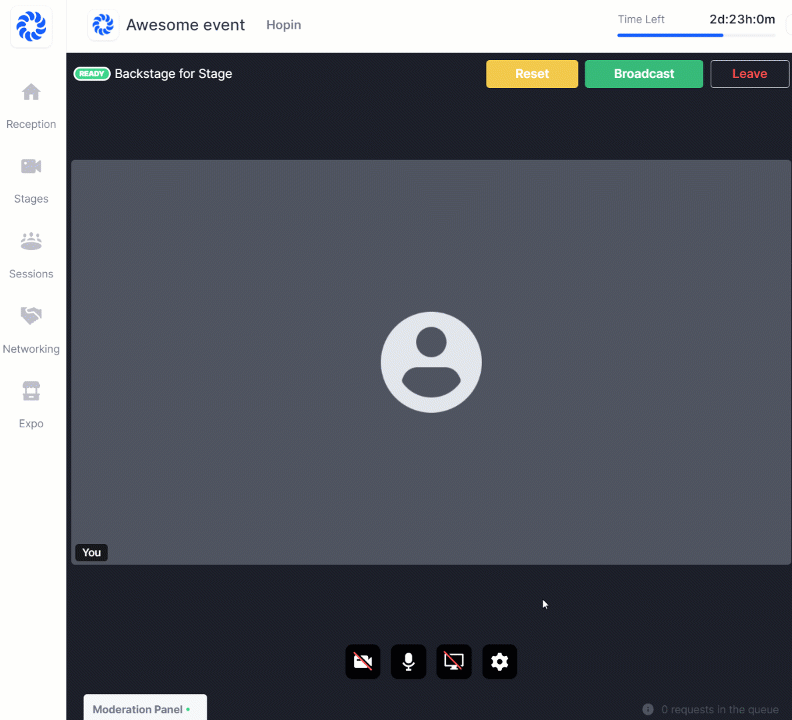This screenshot has width=792, height=720.
Task: Toggle screen sharing
Action: pyautogui.click(x=454, y=662)
